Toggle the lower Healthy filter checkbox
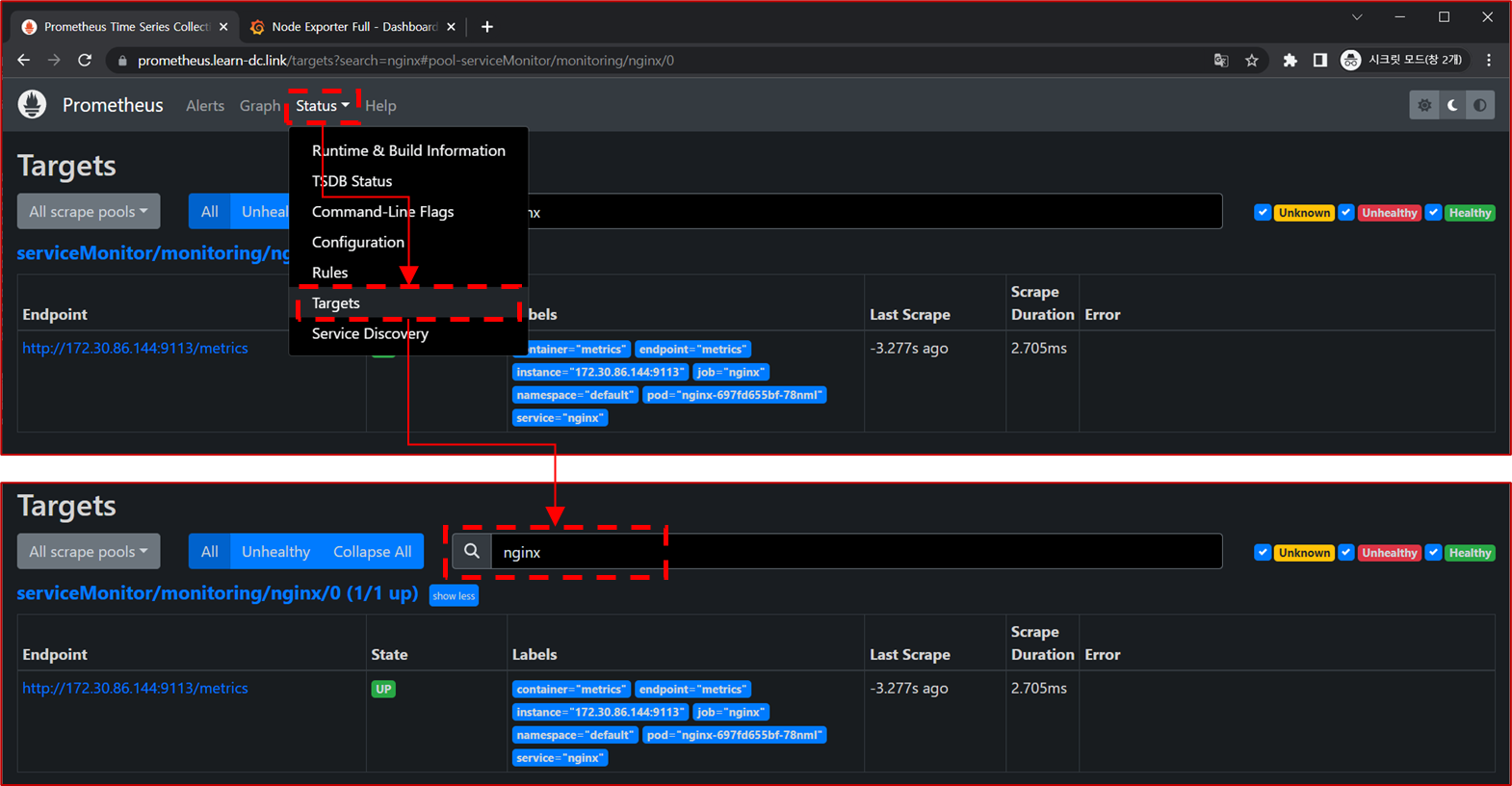 click(x=1433, y=553)
